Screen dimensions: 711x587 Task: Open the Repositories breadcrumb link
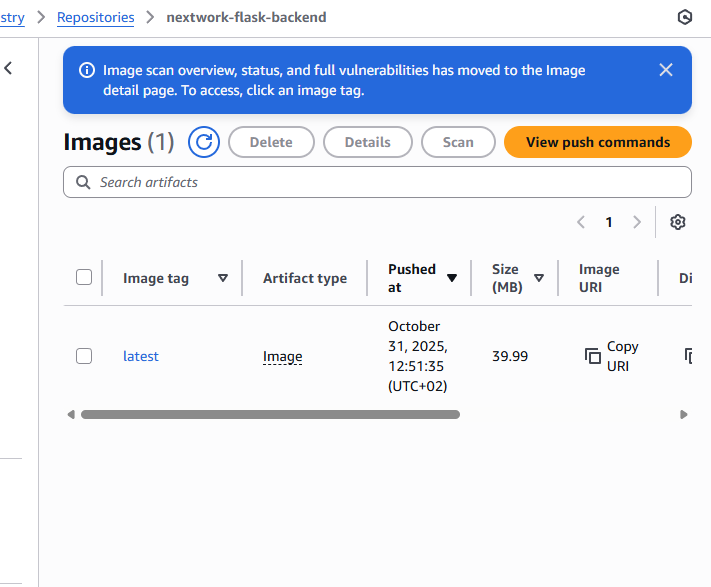[95, 17]
